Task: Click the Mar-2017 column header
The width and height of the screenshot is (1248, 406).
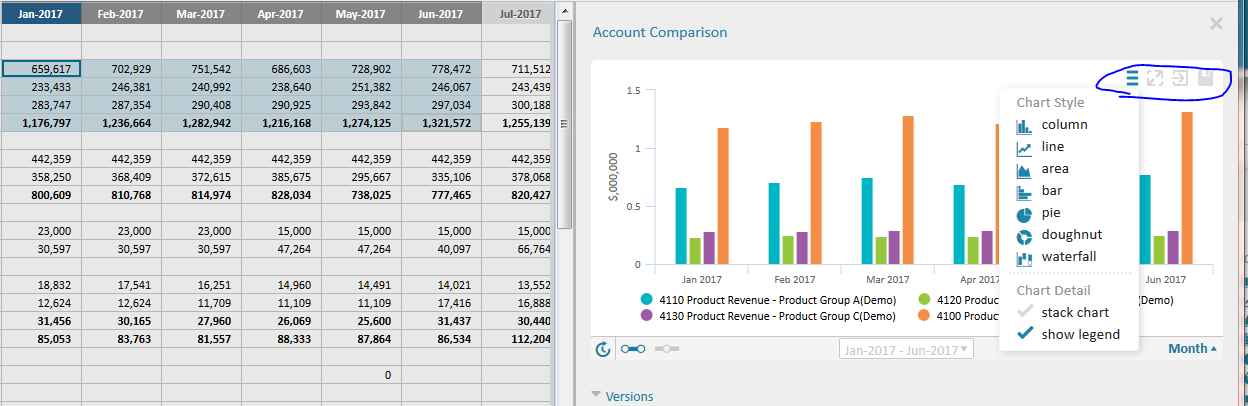Action: click(201, 14)
